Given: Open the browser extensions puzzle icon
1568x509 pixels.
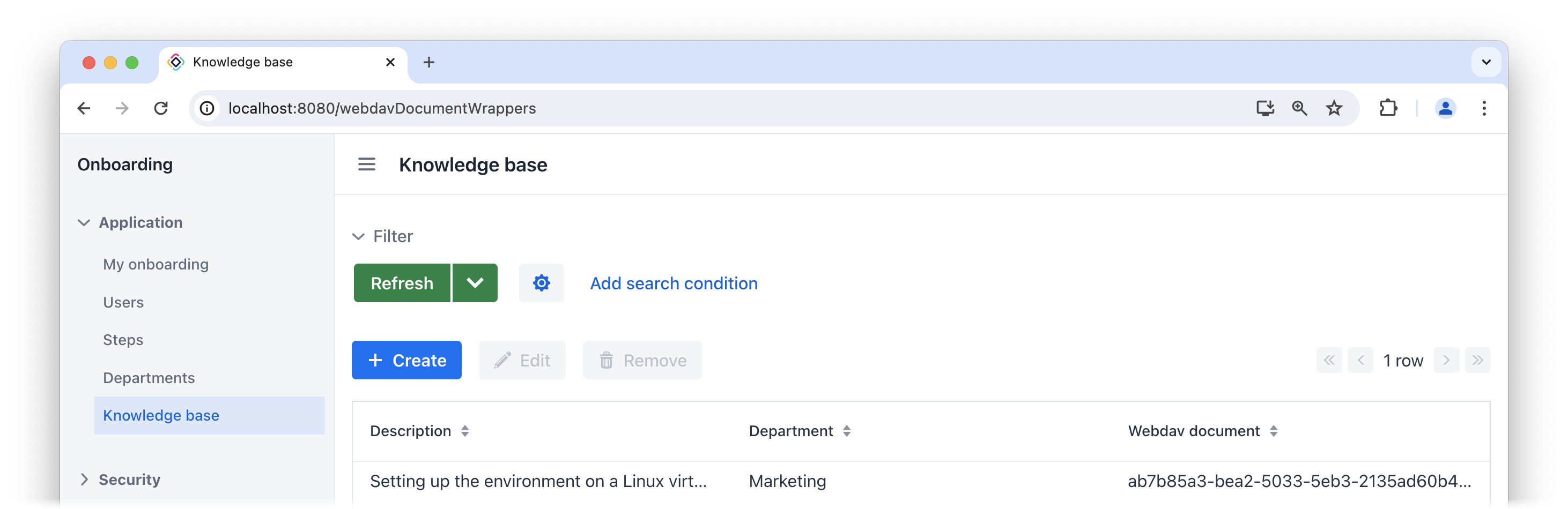Looking at the screenshot, I should [1388, 108].
